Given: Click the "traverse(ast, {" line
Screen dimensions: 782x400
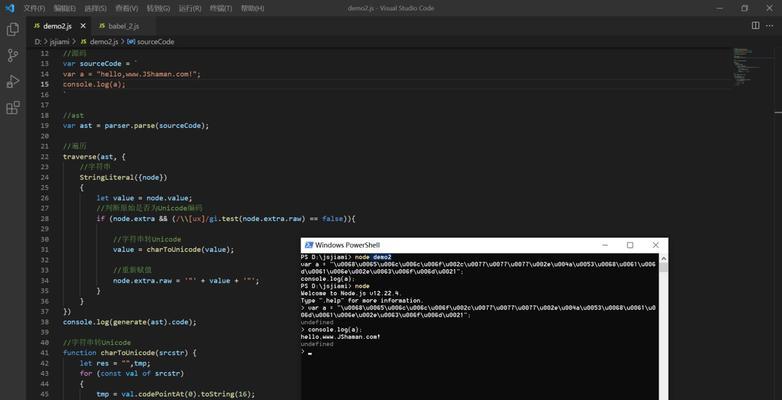Looking at the screenshot, I should point(94,157).
